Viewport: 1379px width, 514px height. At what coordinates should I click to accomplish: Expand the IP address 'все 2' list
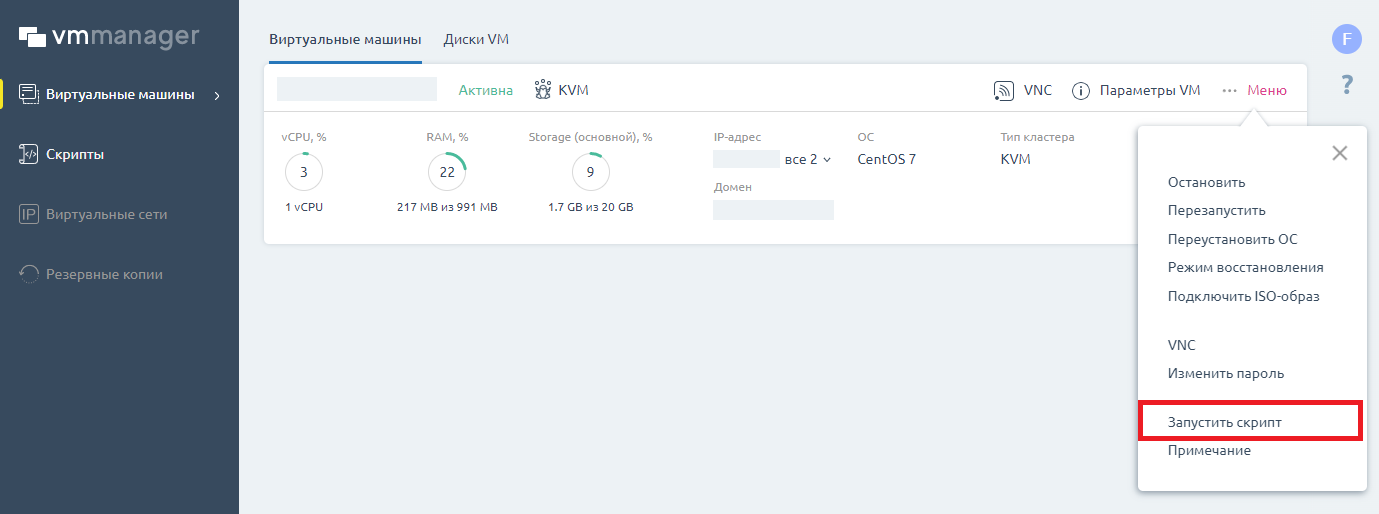(x=808, y=160)
